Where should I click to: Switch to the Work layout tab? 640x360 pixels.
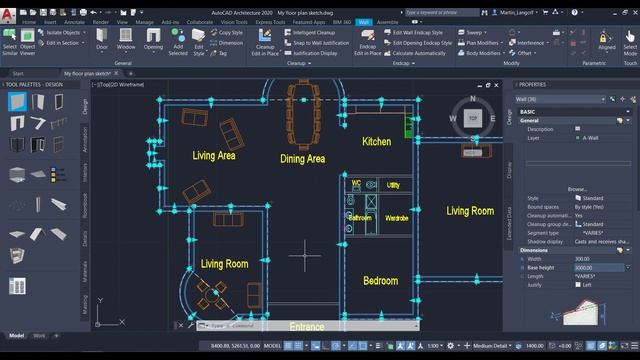(x=39, y=336)
